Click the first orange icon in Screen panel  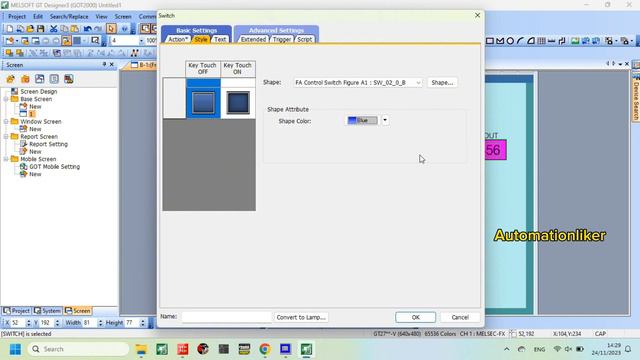[11, 79]
